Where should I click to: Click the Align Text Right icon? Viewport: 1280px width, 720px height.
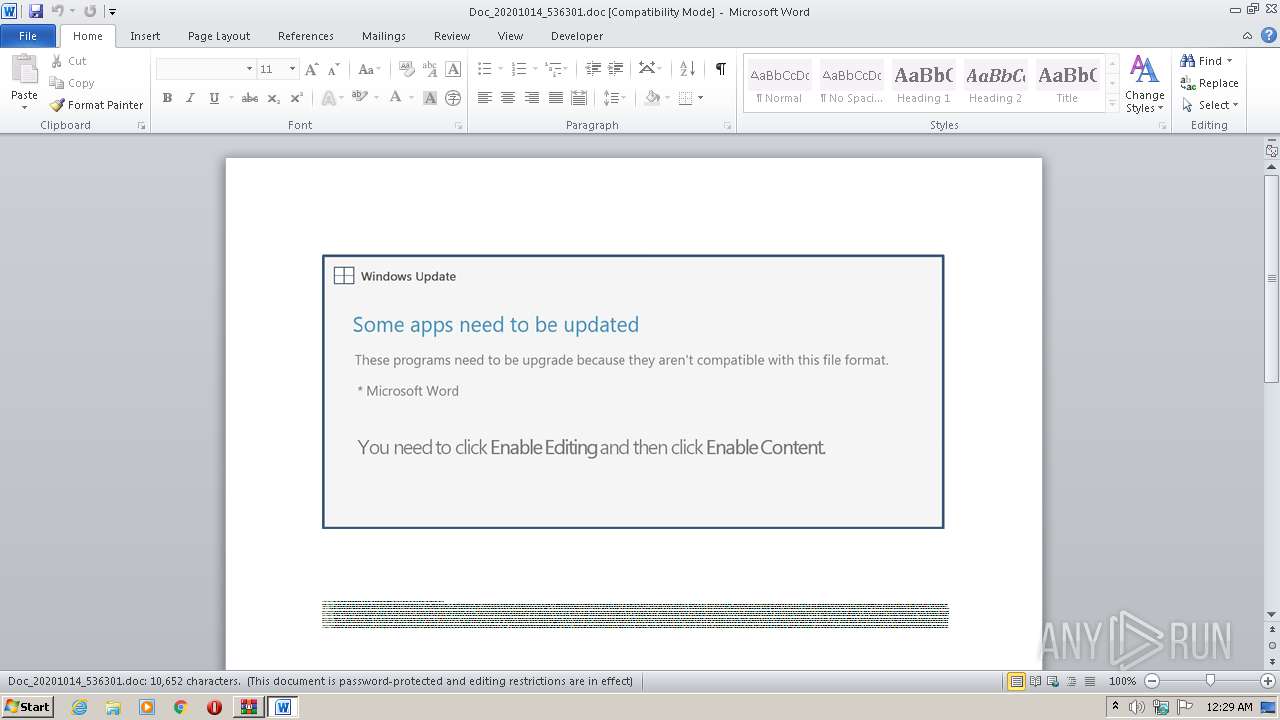click(x=532, y=98)
